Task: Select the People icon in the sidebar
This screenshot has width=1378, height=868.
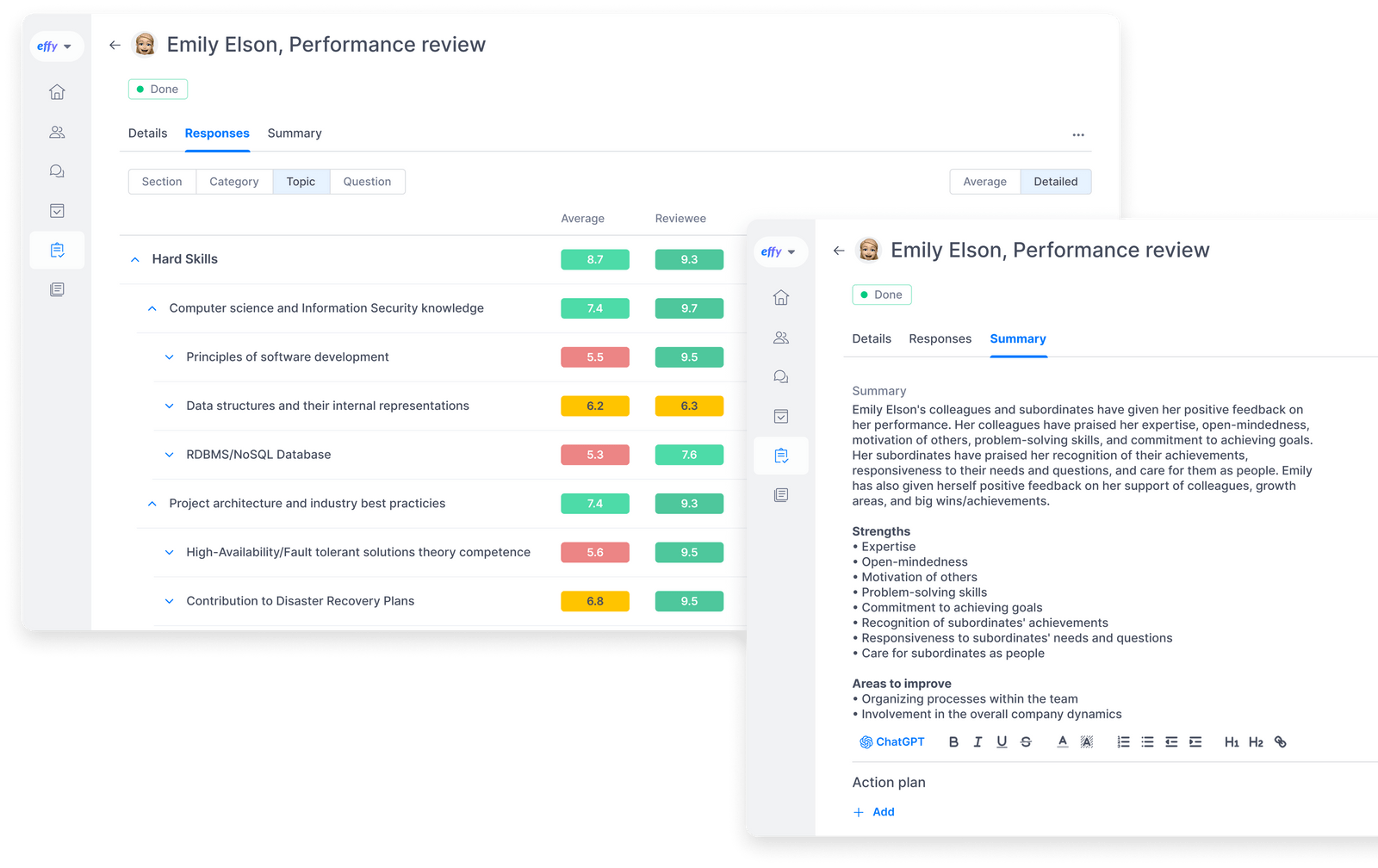Action: tap(57, 132)
